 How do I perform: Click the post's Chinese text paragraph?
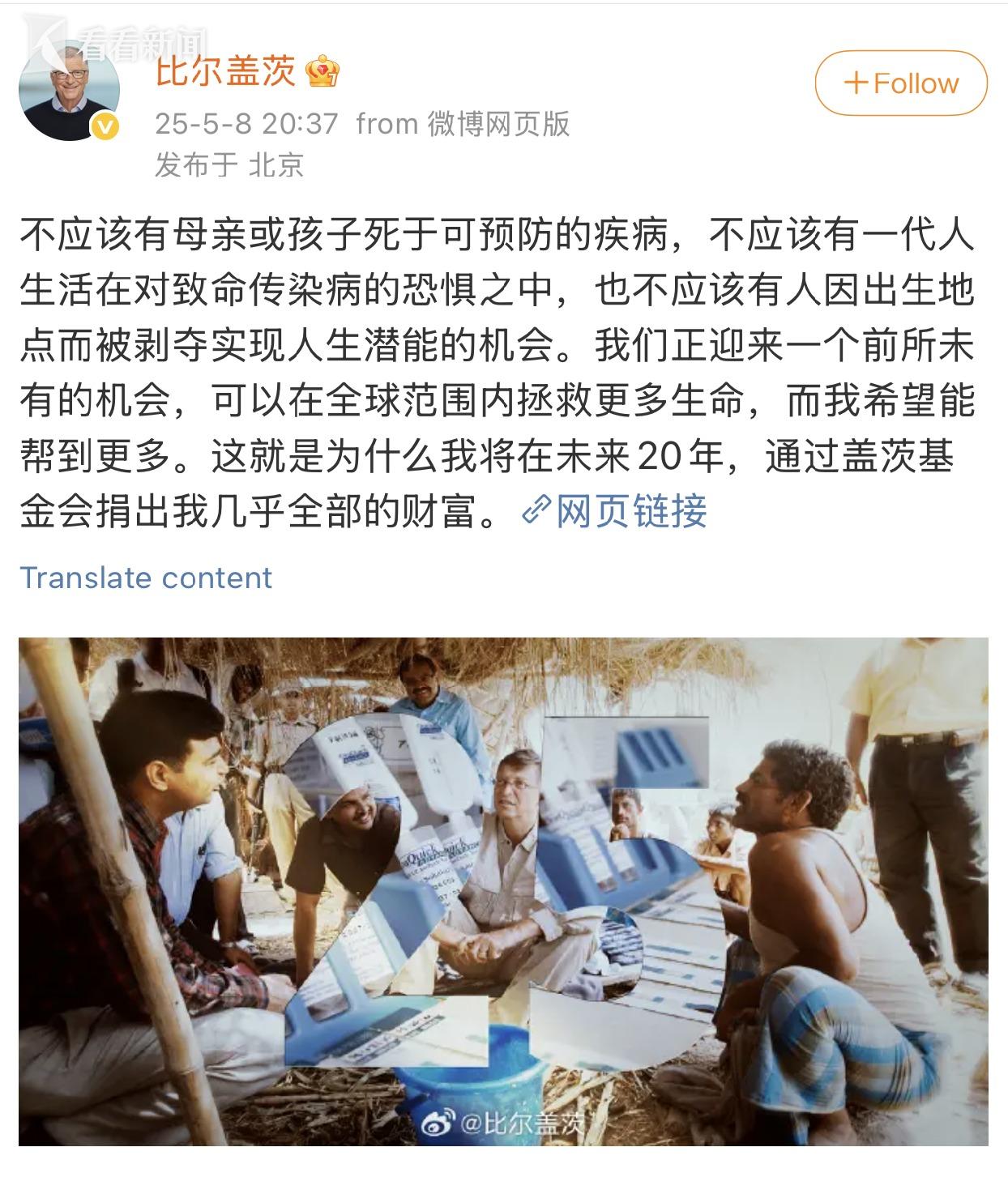tap(497, 373)
